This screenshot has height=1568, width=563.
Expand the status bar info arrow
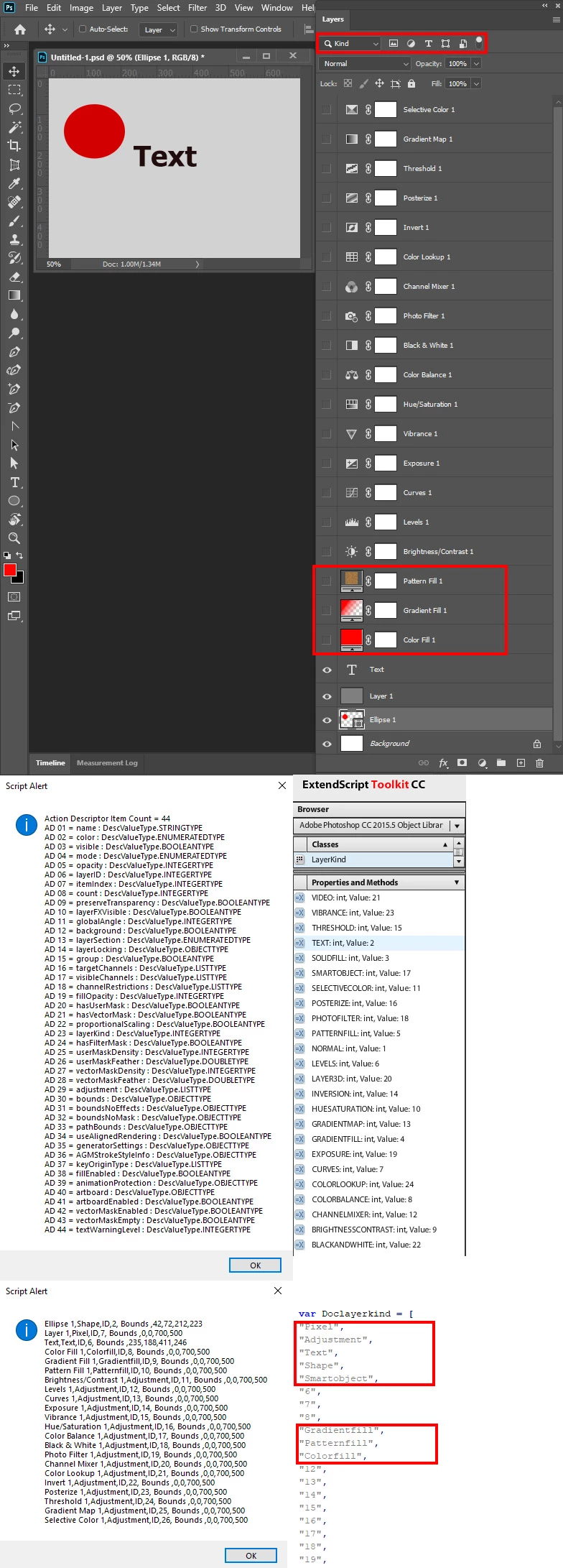pyautogui.click(x=197, y=264)
